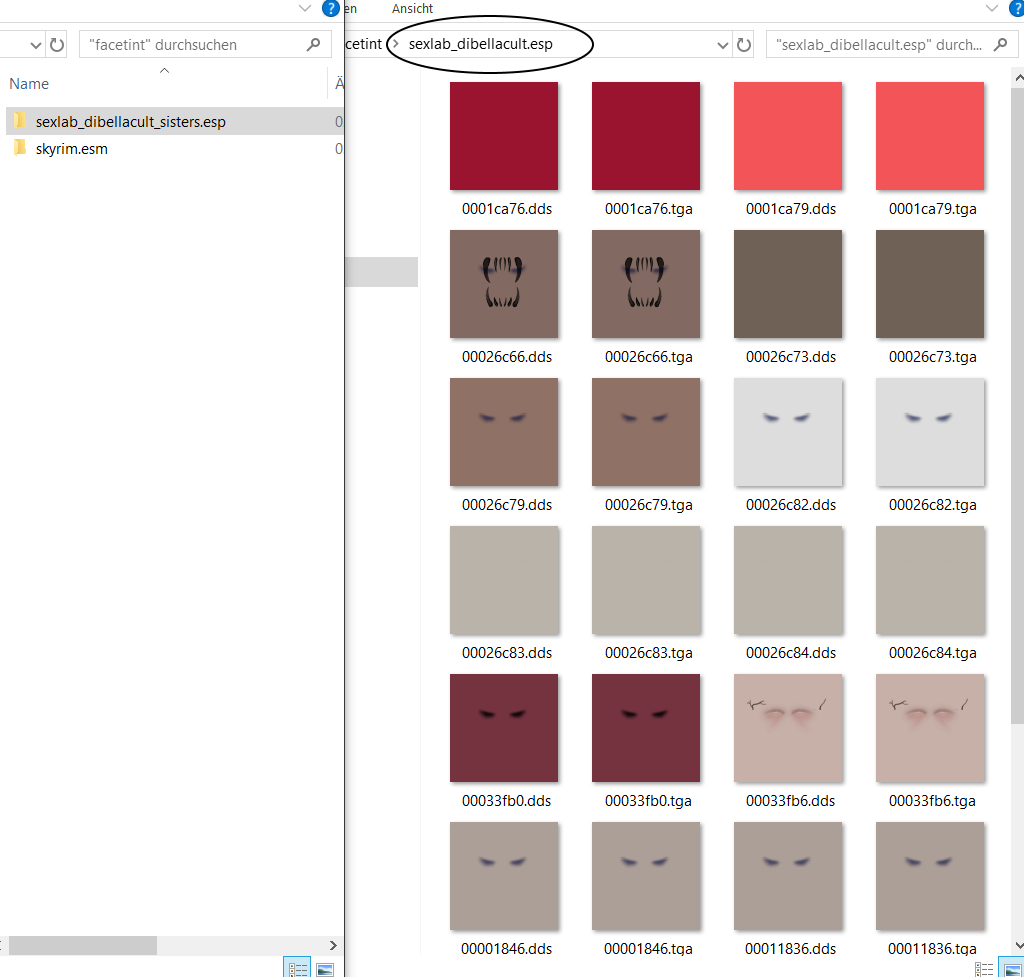Image resolution: width=1024 pixels, height=977 pixels.
Task: Select the 00026c66.dds thumbnail
Action: [x=504, y=284]
